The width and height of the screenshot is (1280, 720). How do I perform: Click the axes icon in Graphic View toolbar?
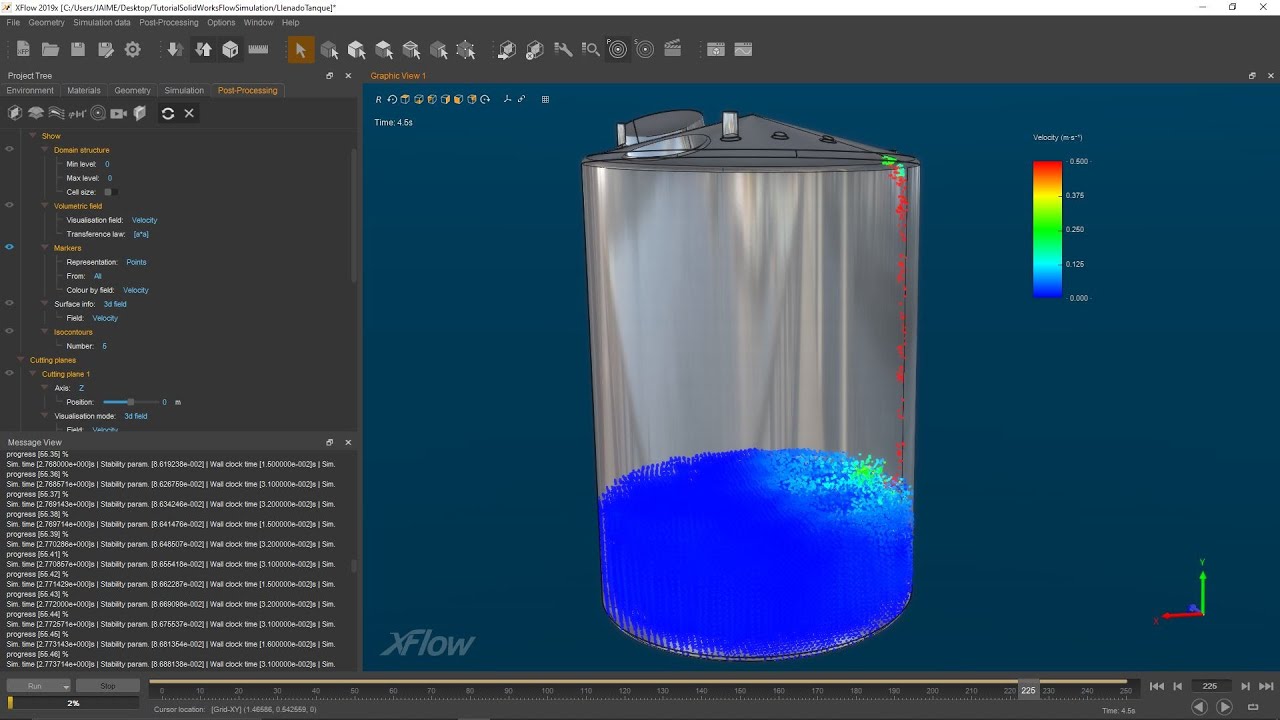tap(507, 99)
